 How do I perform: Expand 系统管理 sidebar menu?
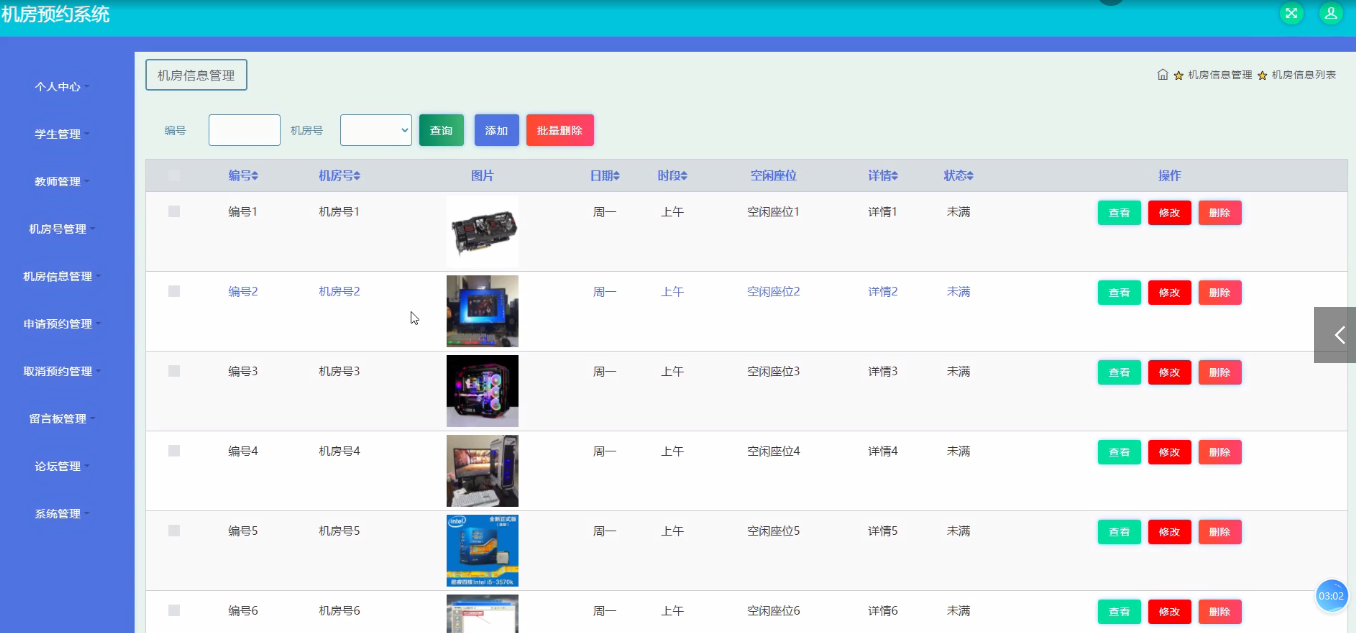(62, 514)
